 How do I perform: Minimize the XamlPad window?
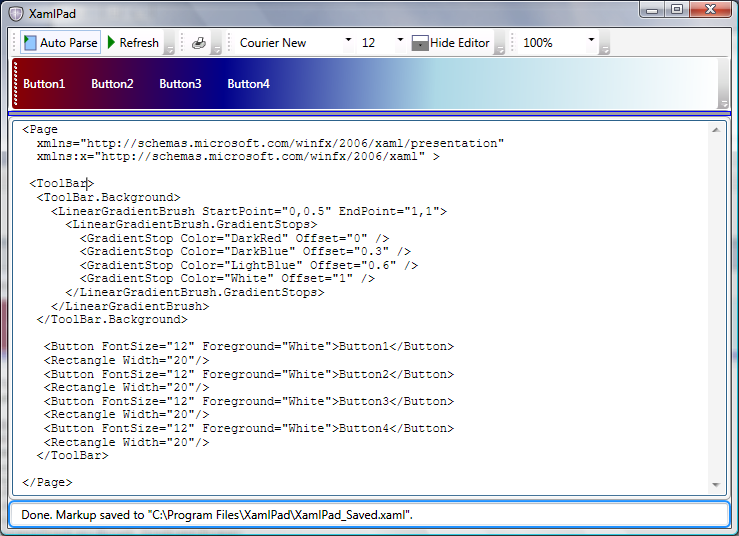coord(652,10)
